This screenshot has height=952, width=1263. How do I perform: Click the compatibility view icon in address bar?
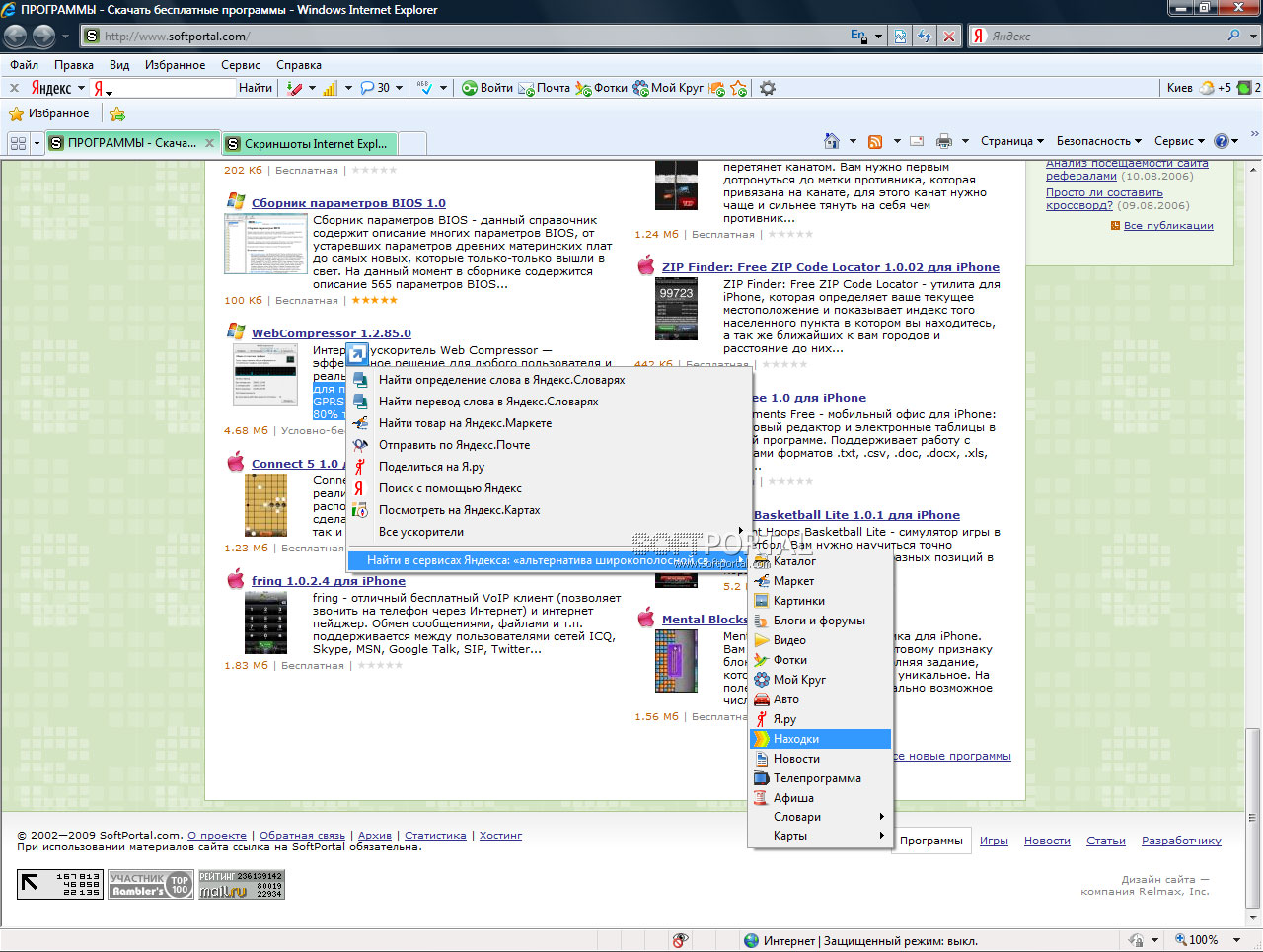[x=901, y=36]
